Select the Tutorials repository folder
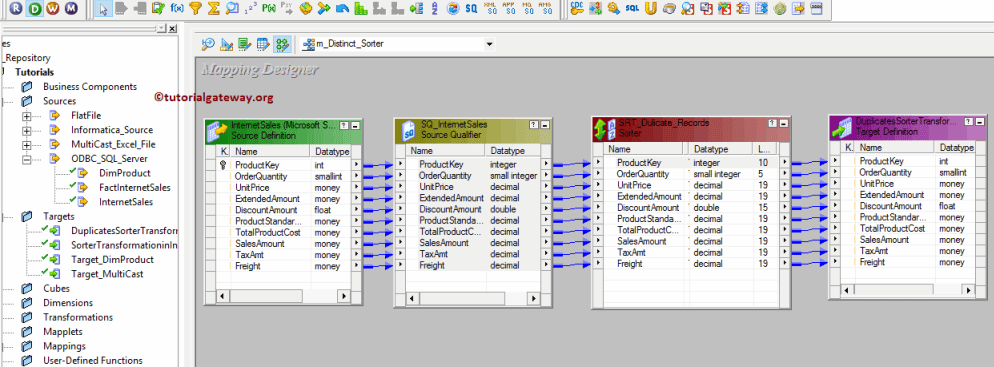 [x=34, y=72]
